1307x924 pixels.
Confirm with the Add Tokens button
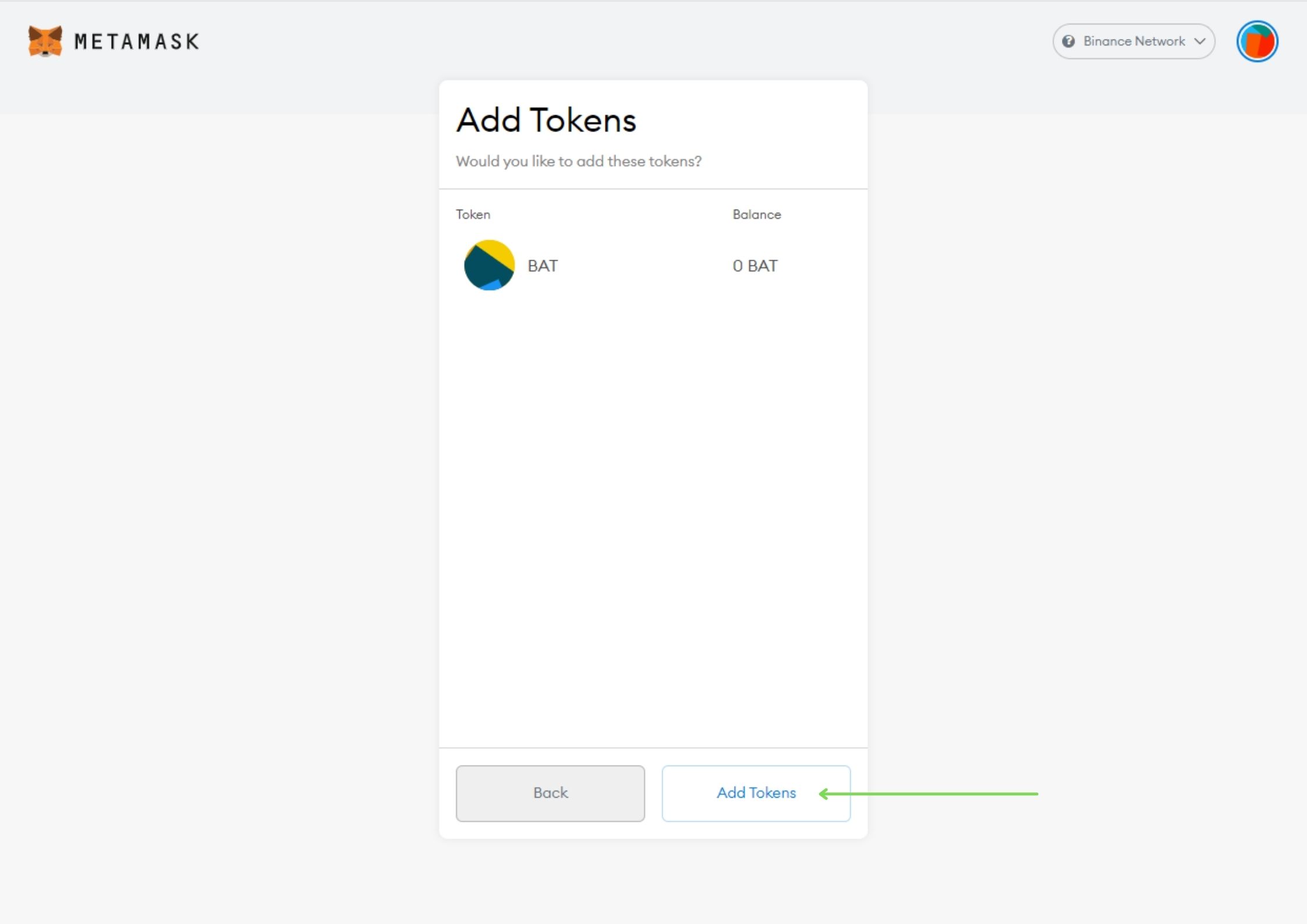(756, 793)
